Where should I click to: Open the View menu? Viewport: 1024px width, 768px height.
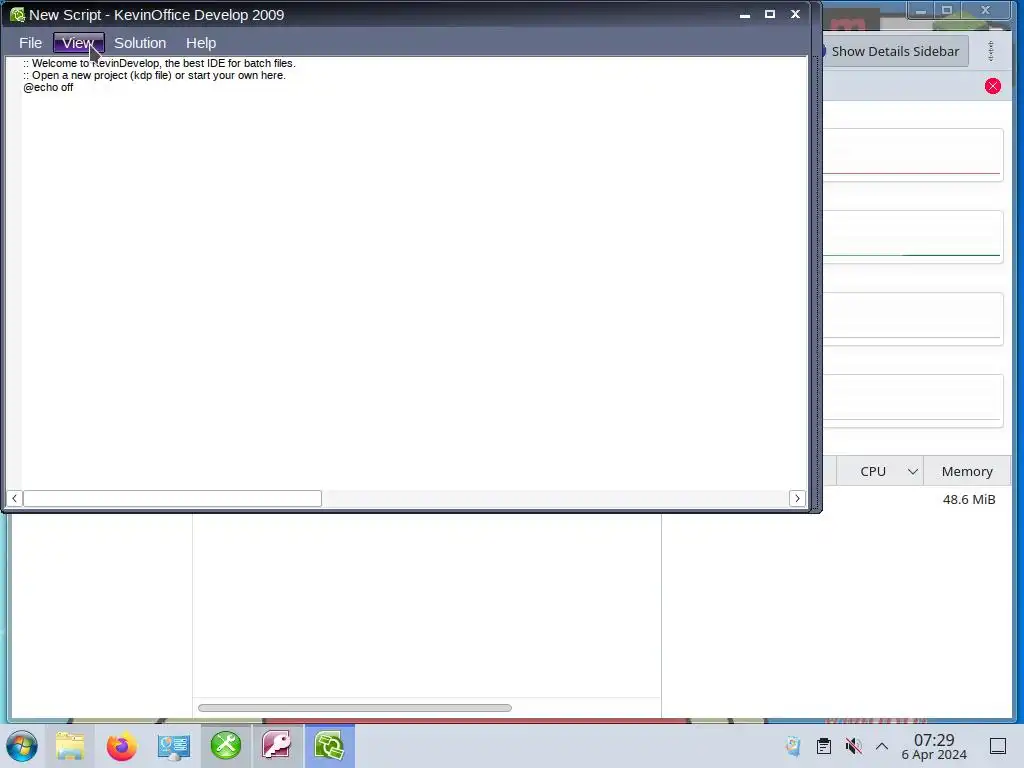tap(78, 43)
